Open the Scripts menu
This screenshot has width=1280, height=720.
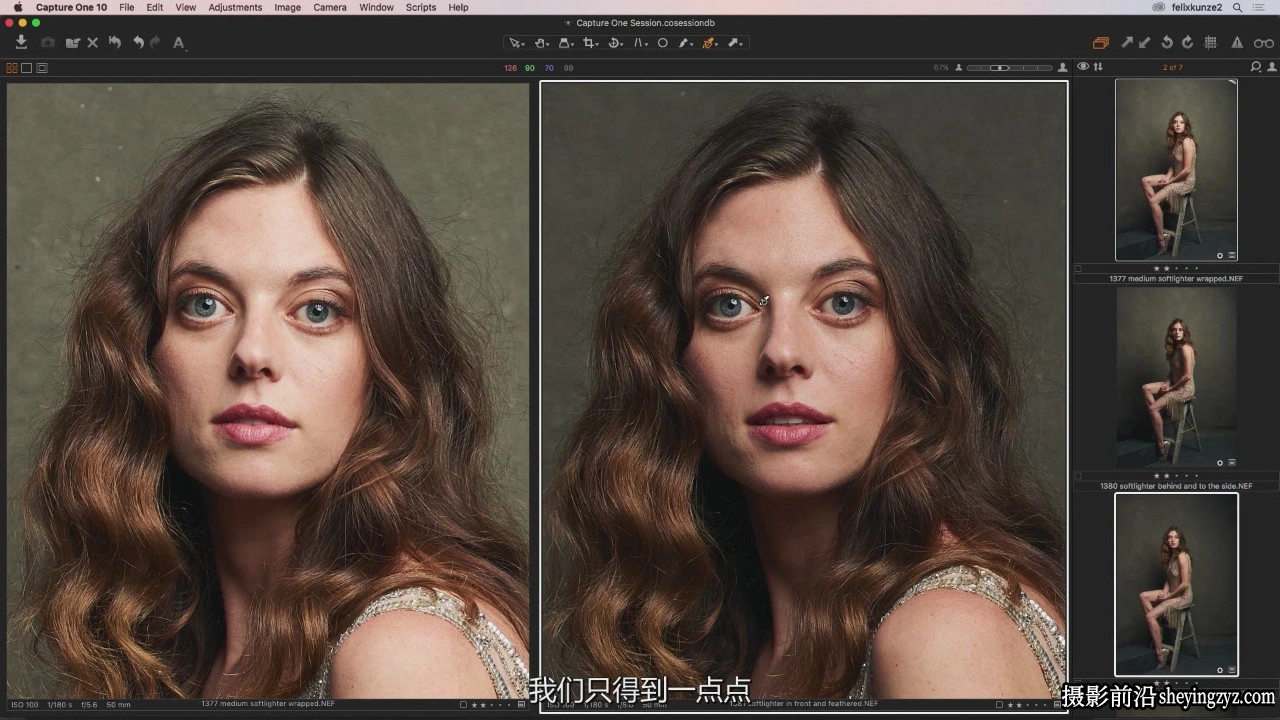point(421,7)
